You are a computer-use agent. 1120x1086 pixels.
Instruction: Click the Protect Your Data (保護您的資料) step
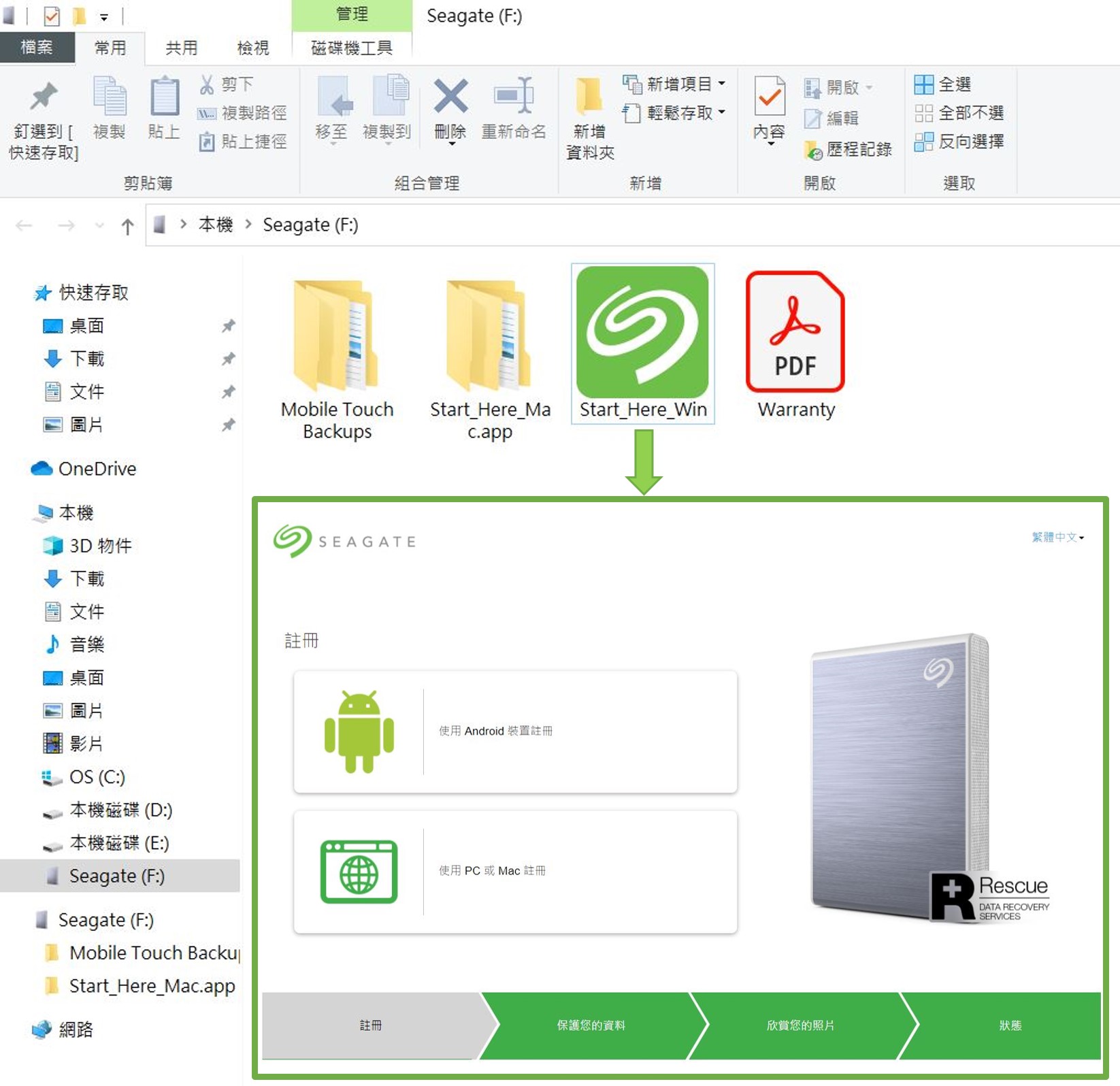[591, 1025]
